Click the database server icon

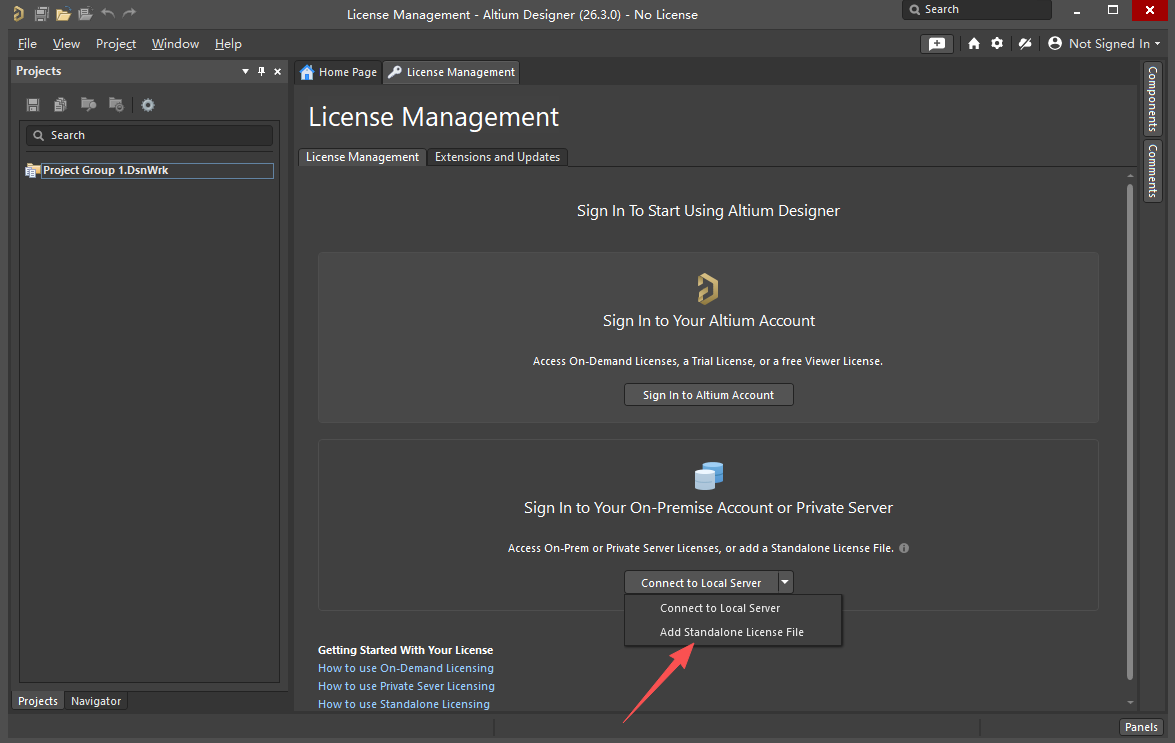709,476
